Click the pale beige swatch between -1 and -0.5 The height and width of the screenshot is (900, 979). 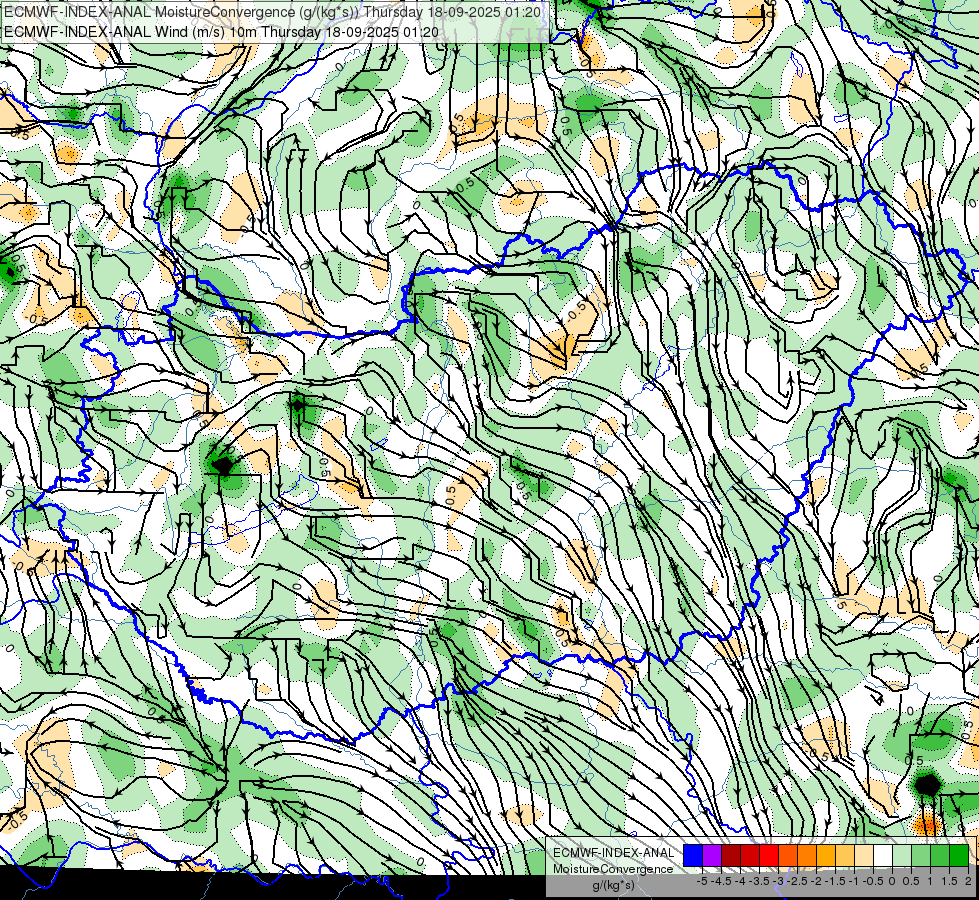[x=864, y=856]
